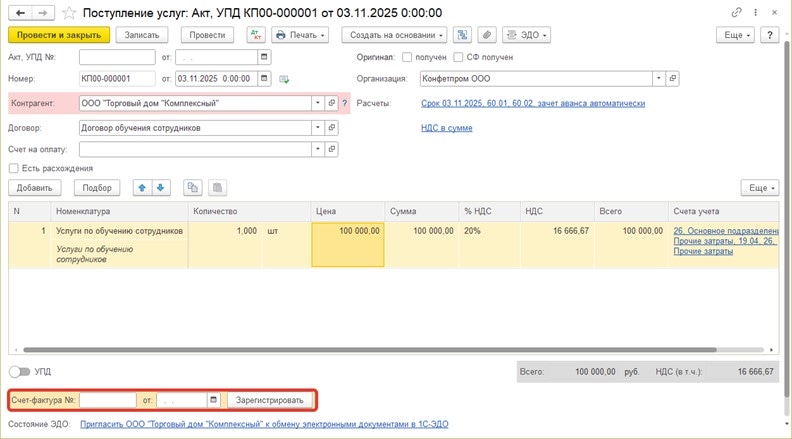
Task: Enable the 'Есть расхождения' checkbox
Action: (x=14, y=168)
